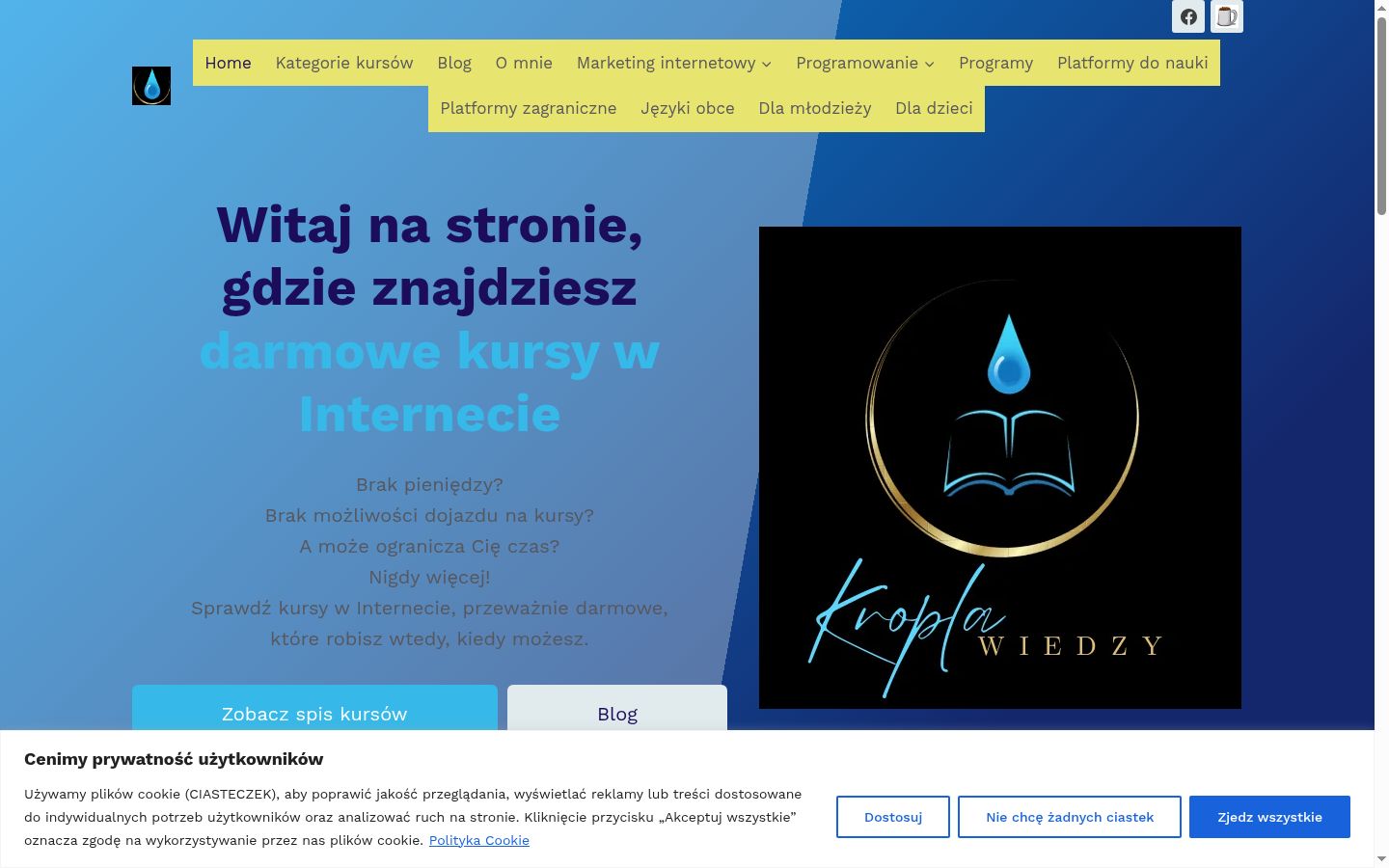The image size is (1389, 868).
Task: Click the Kropla Wiedzy logo image
Action: point(1000,468)
